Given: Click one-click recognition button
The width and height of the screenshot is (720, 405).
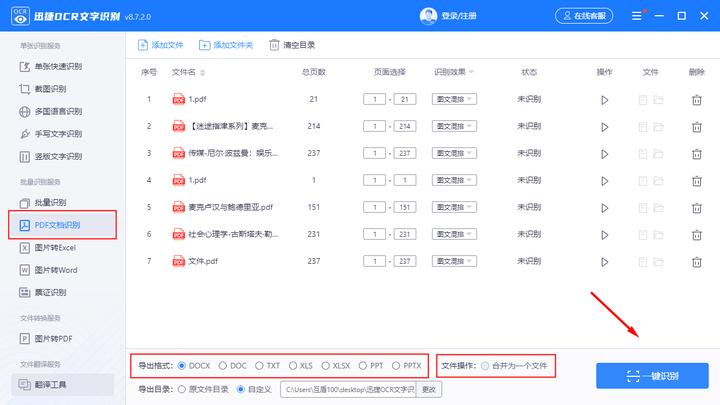Looking at the screenshot, I should [652, 376].
